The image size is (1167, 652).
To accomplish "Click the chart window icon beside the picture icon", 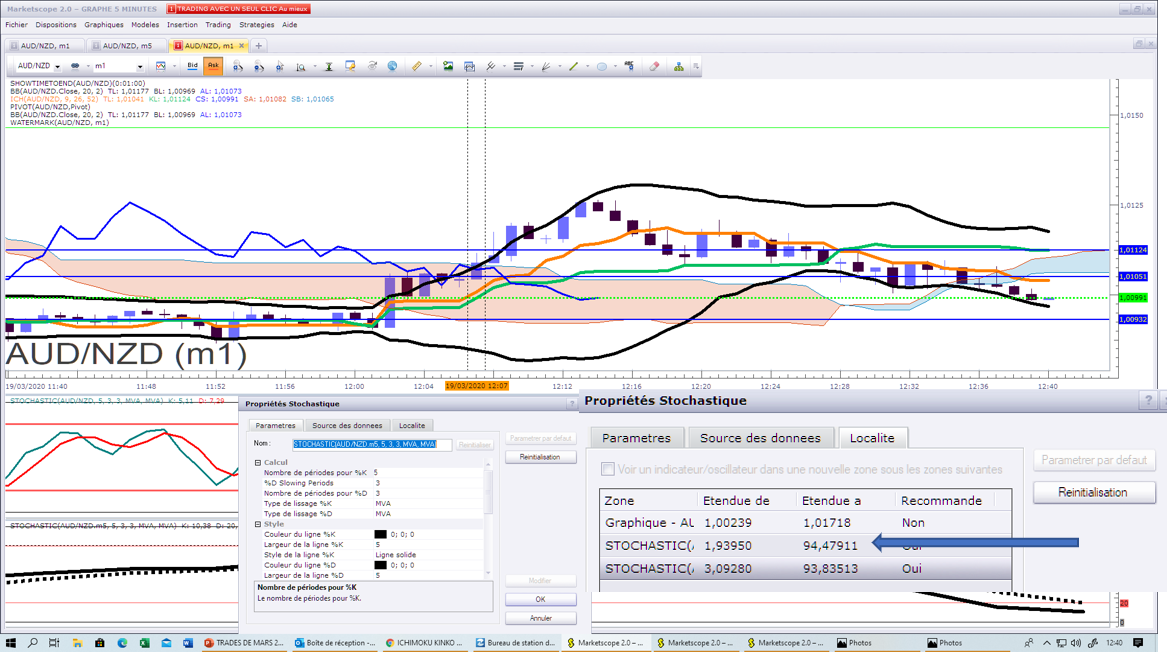I will 470,66.
